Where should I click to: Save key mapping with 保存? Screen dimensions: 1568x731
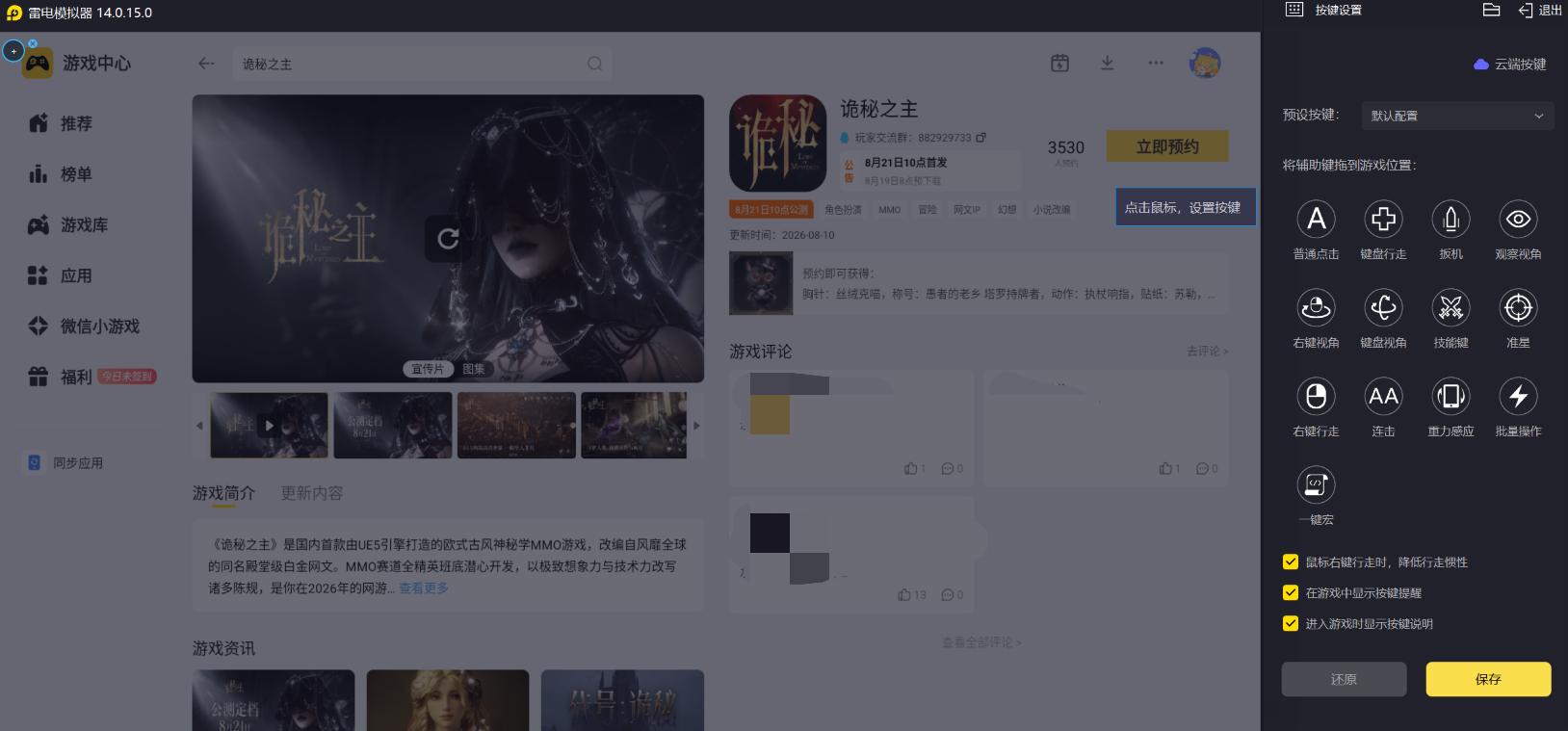tap(1488, 679)
